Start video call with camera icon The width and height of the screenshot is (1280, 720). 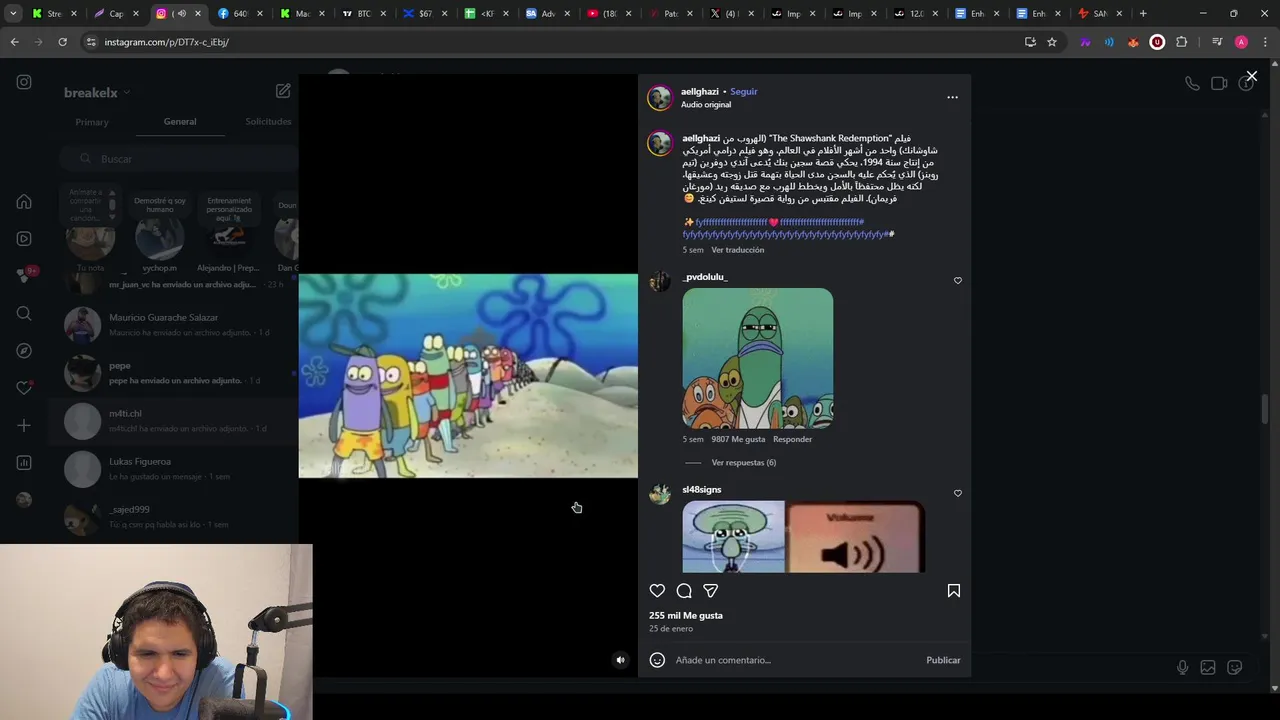1219,84
